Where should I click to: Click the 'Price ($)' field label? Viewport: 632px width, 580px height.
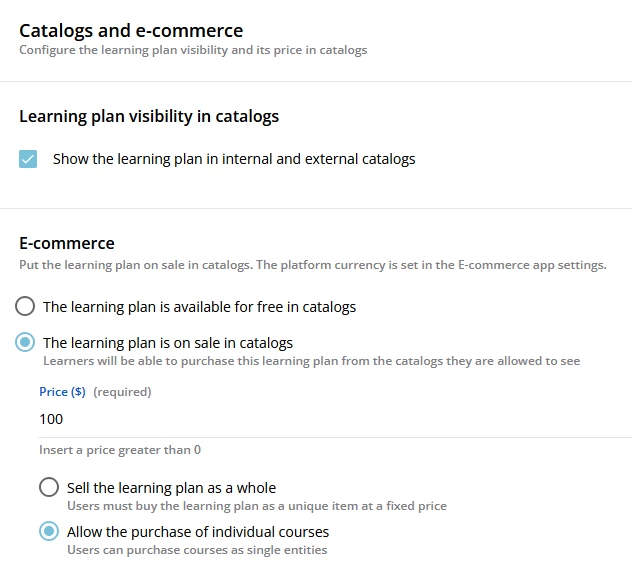[x=62, y=392]
